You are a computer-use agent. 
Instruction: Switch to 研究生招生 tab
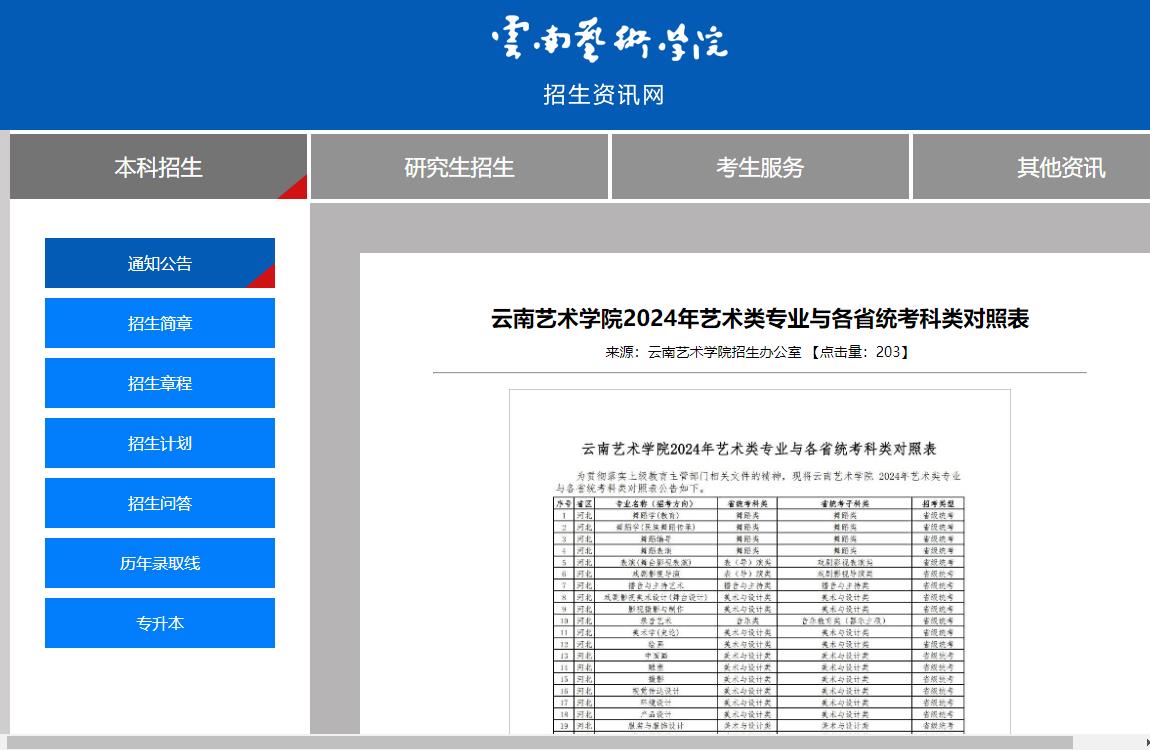coord(459,166)
